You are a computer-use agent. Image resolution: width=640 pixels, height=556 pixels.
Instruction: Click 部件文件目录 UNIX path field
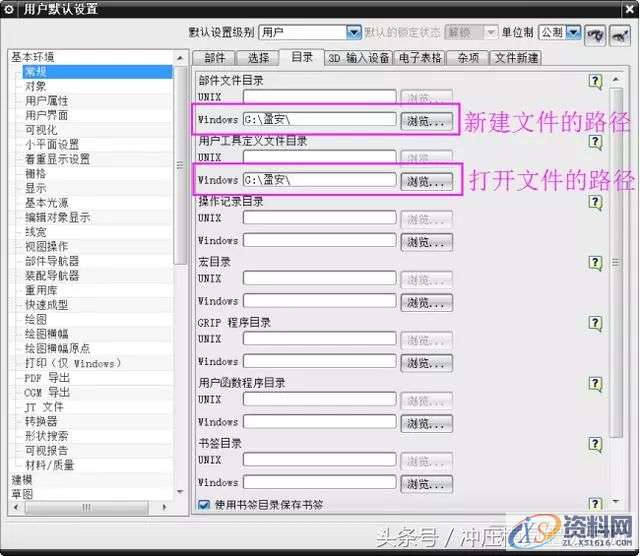pyautogui.click(x=320, y=97)
